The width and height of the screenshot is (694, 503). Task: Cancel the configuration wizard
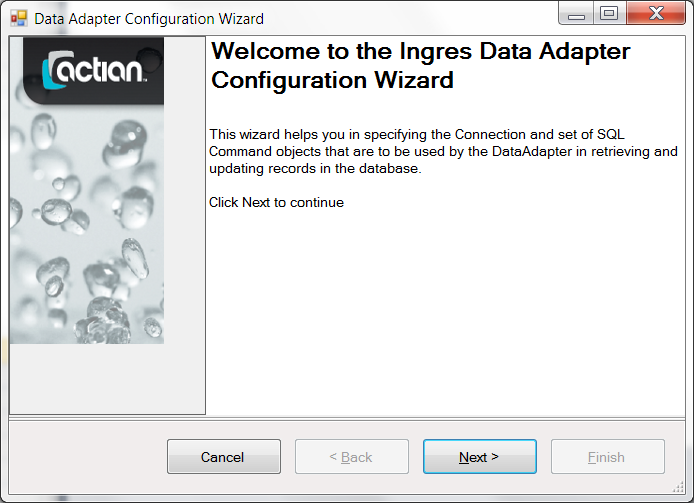coord(223,457)
